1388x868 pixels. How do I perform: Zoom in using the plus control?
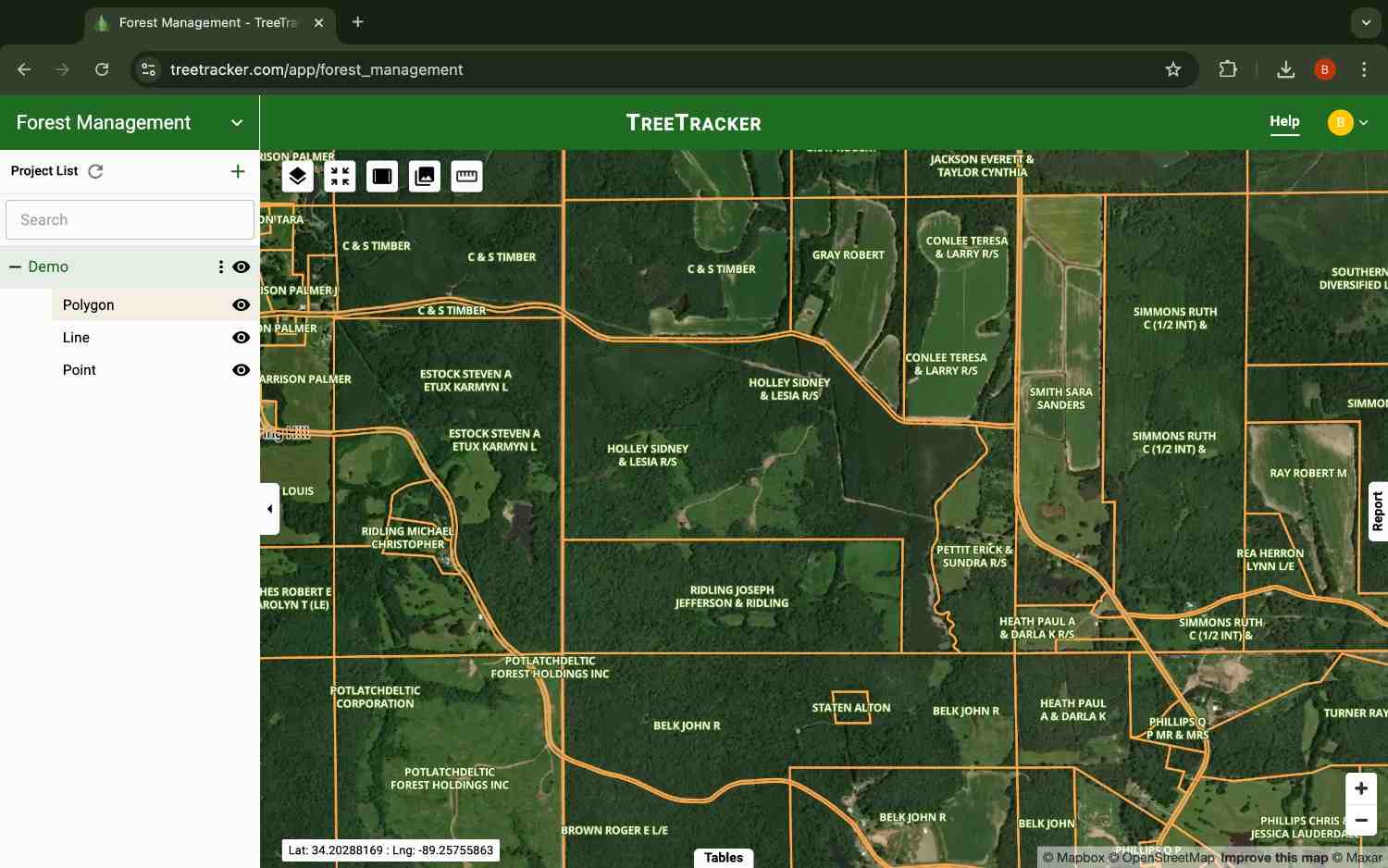1361,787
